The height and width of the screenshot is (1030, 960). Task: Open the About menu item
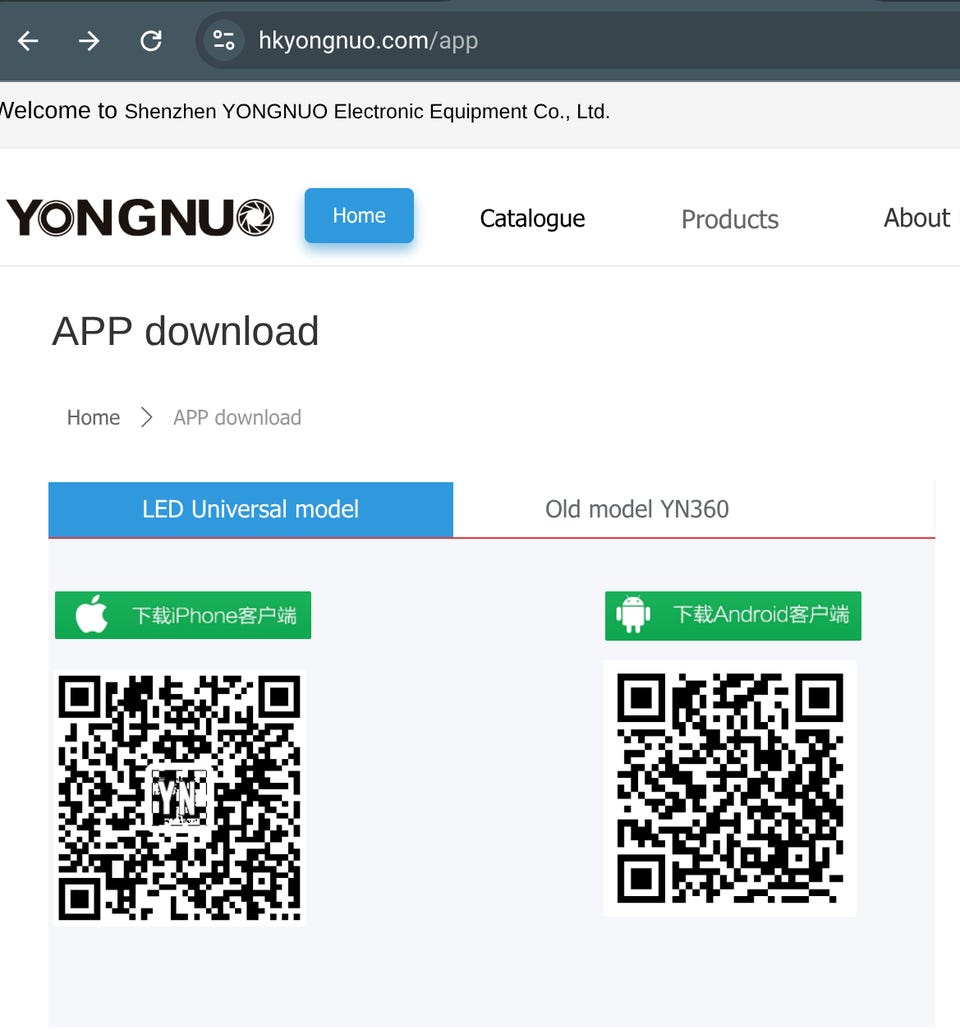pos(917,218)
